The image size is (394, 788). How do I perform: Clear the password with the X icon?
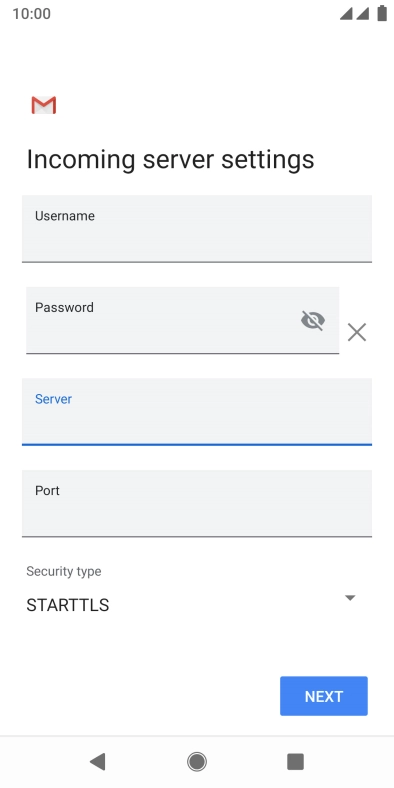357,332
